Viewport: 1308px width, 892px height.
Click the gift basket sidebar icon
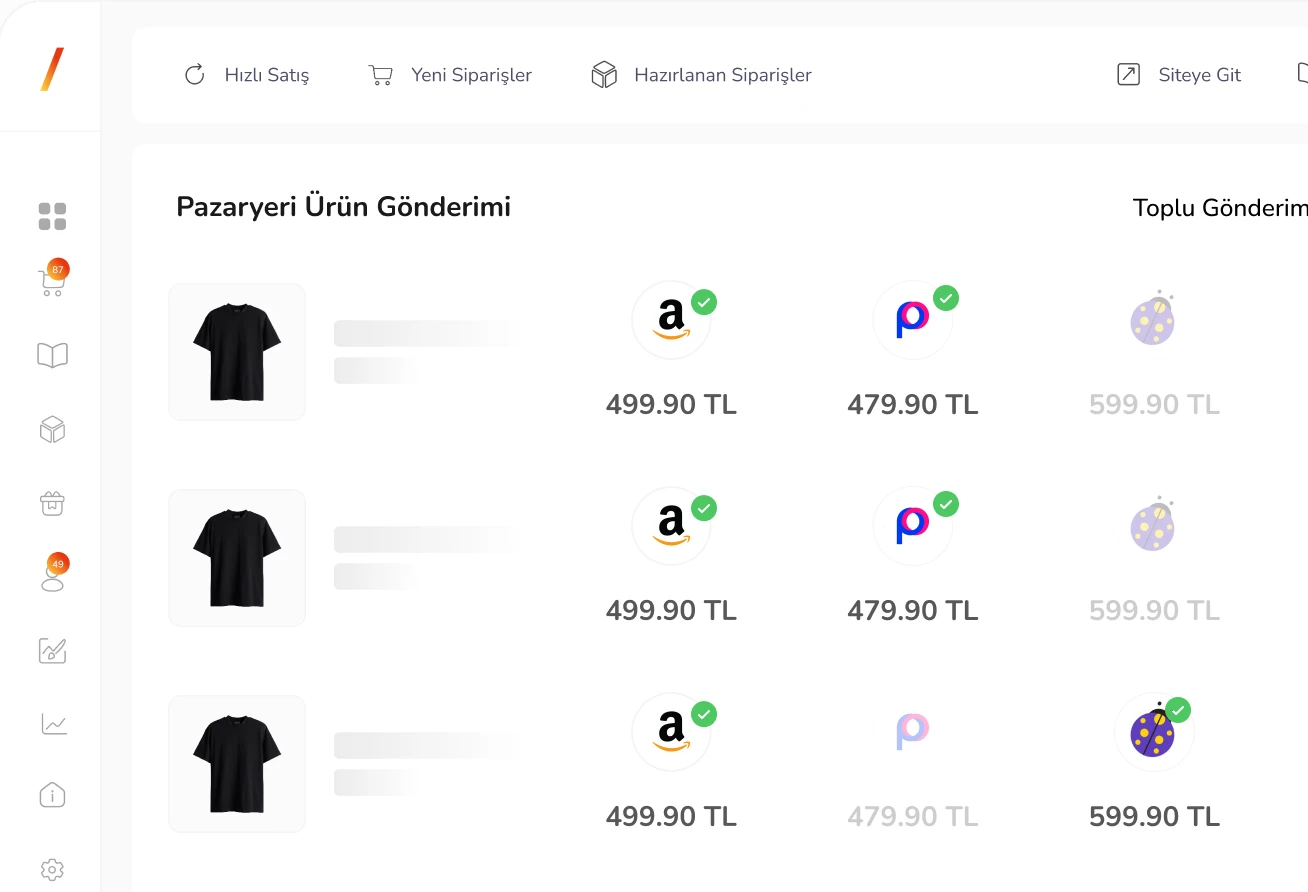point(52,503)
